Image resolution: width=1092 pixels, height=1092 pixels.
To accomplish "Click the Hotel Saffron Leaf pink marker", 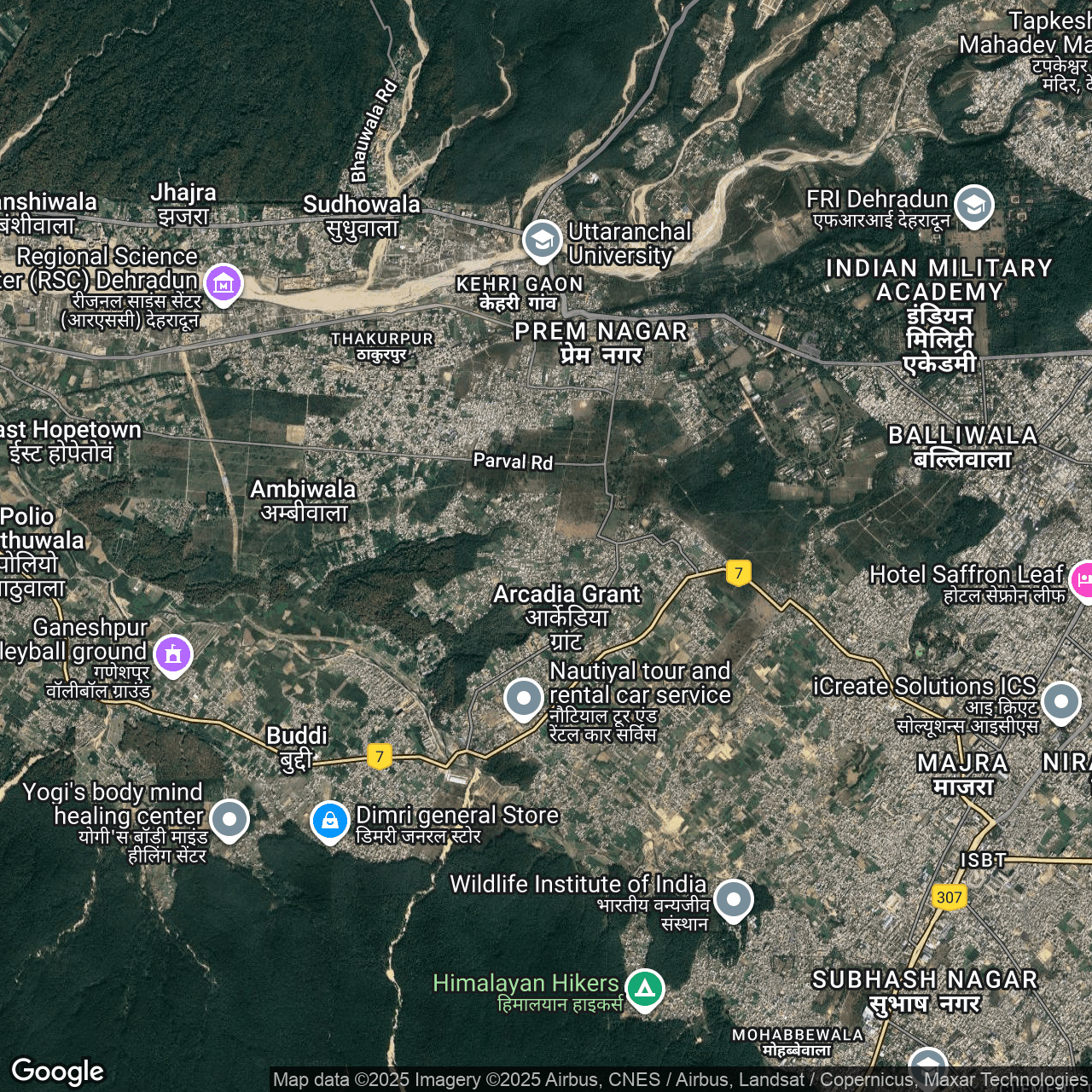I will (1083, 580).
